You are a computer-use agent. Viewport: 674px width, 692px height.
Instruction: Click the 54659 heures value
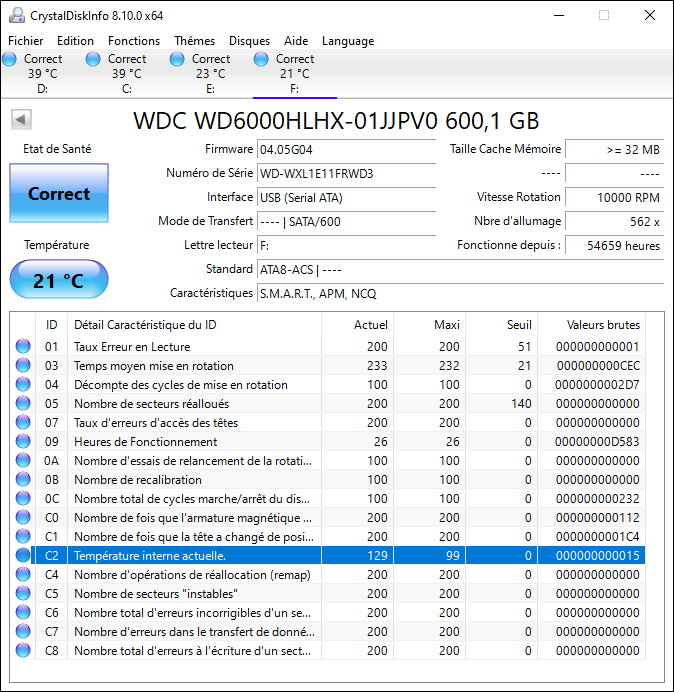614,245
